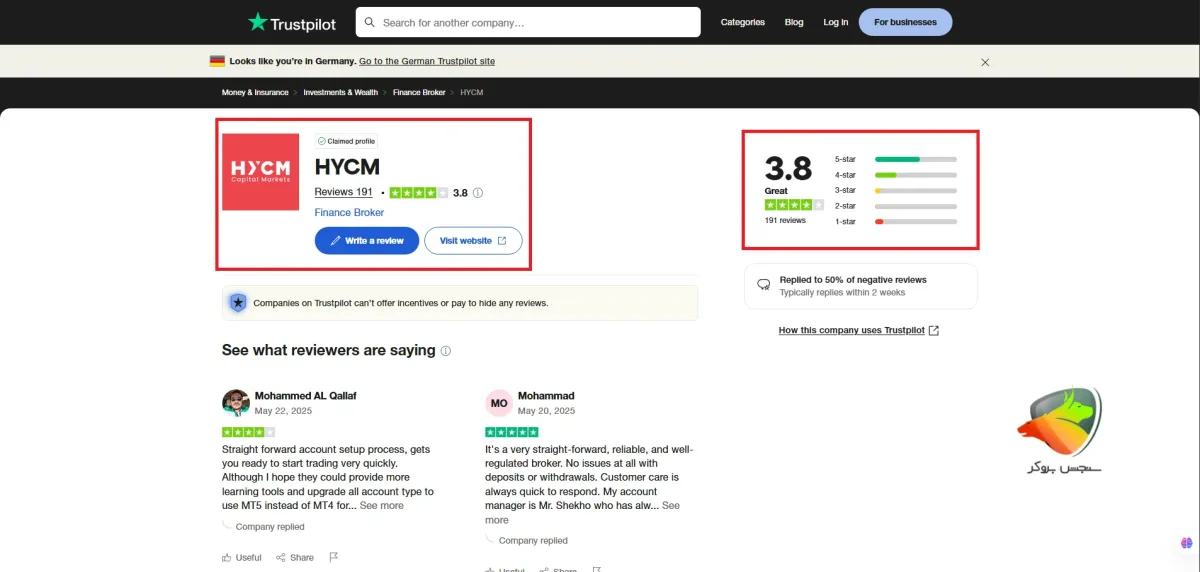The image size is (1200, 572).
Task: Click the Claimed profile badge
Action: coord(347,141)
